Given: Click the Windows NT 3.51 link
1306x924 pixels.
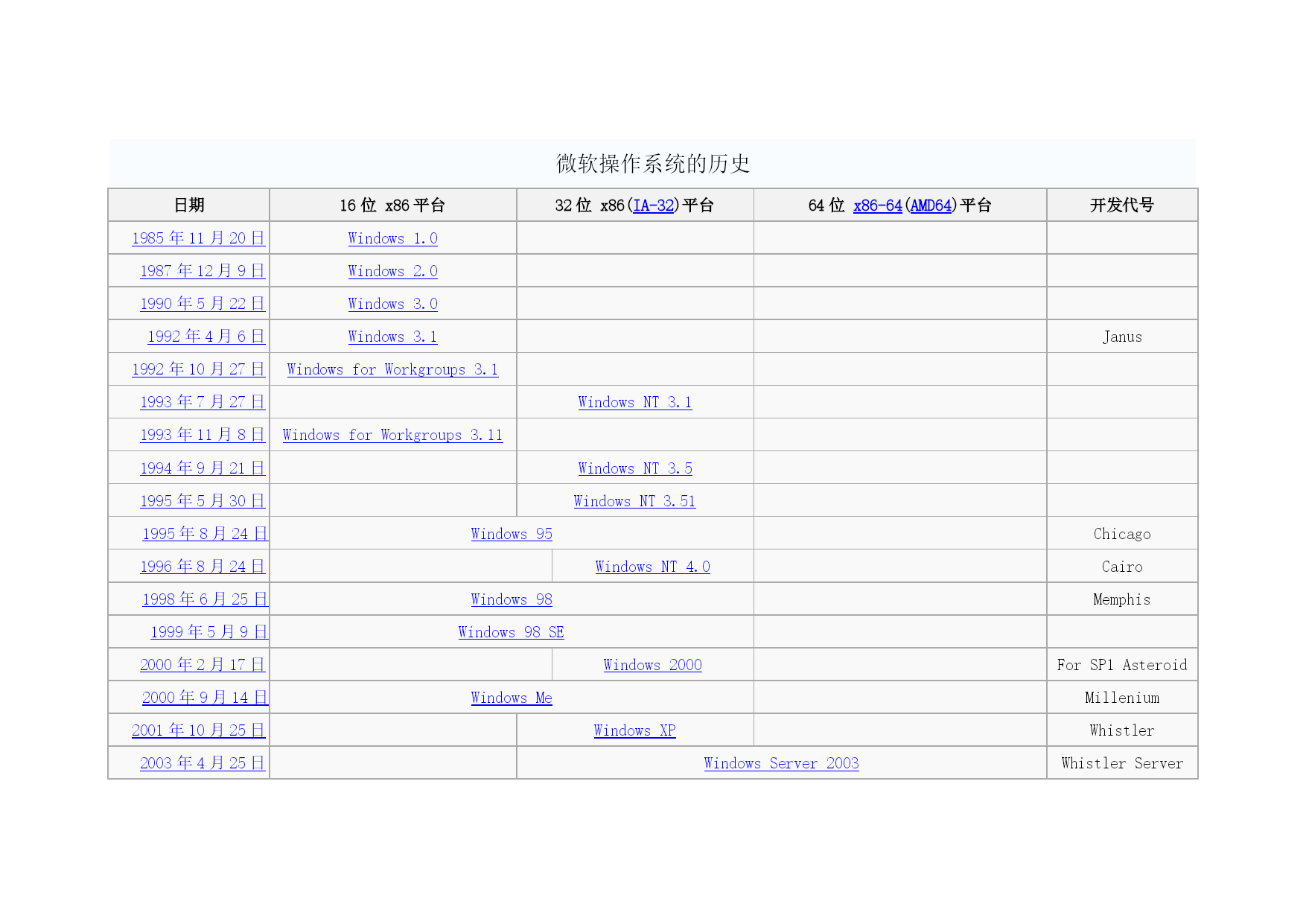Looking at the screenshot, I should (x=635, y=501).
